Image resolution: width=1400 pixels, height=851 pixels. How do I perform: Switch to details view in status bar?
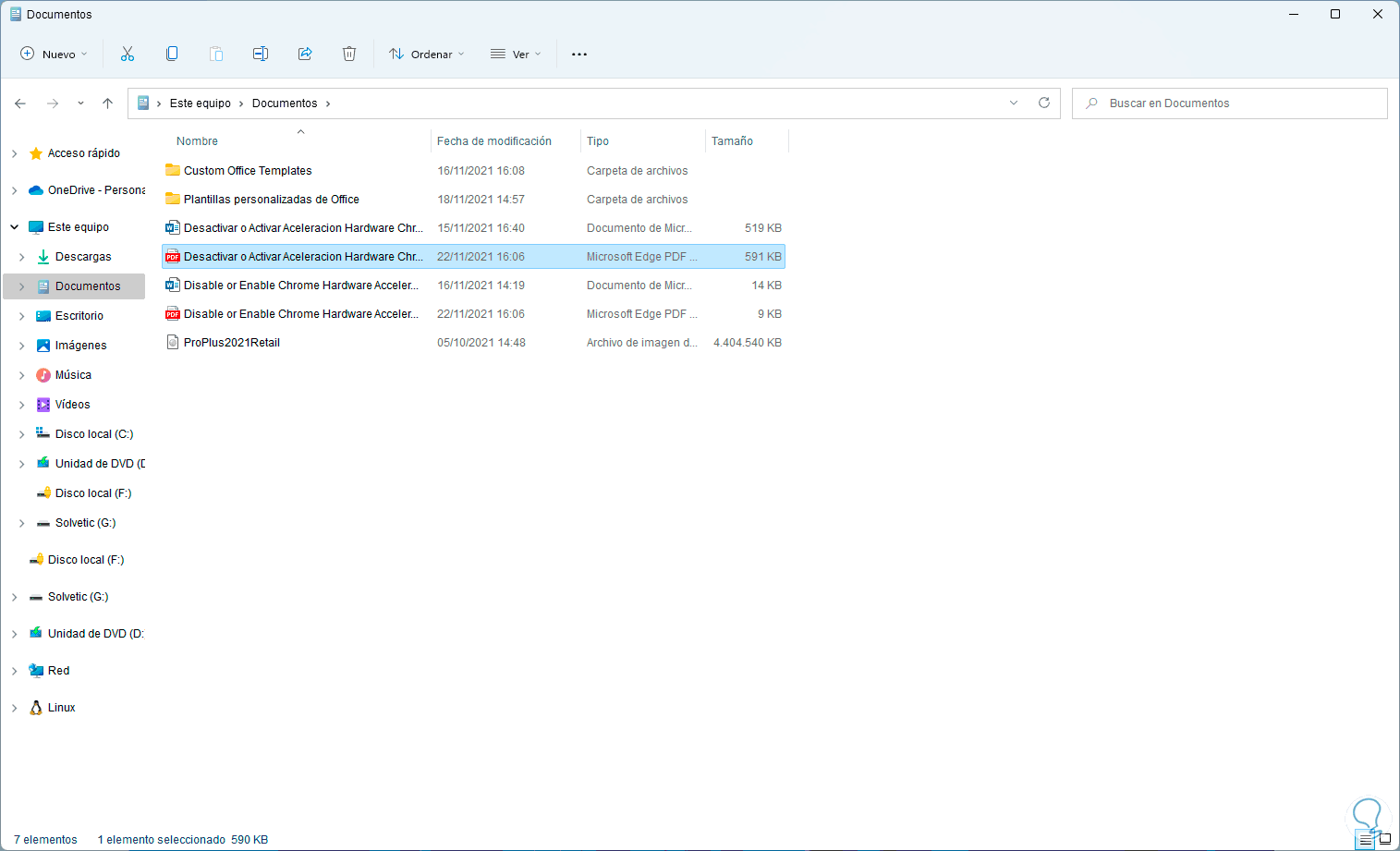tap(1366, 840)
